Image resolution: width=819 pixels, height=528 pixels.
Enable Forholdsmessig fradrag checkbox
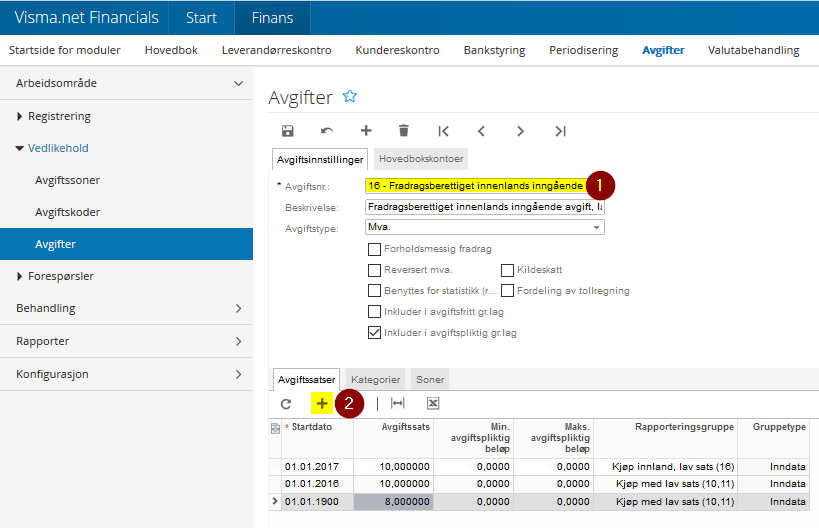pos(374,249)
